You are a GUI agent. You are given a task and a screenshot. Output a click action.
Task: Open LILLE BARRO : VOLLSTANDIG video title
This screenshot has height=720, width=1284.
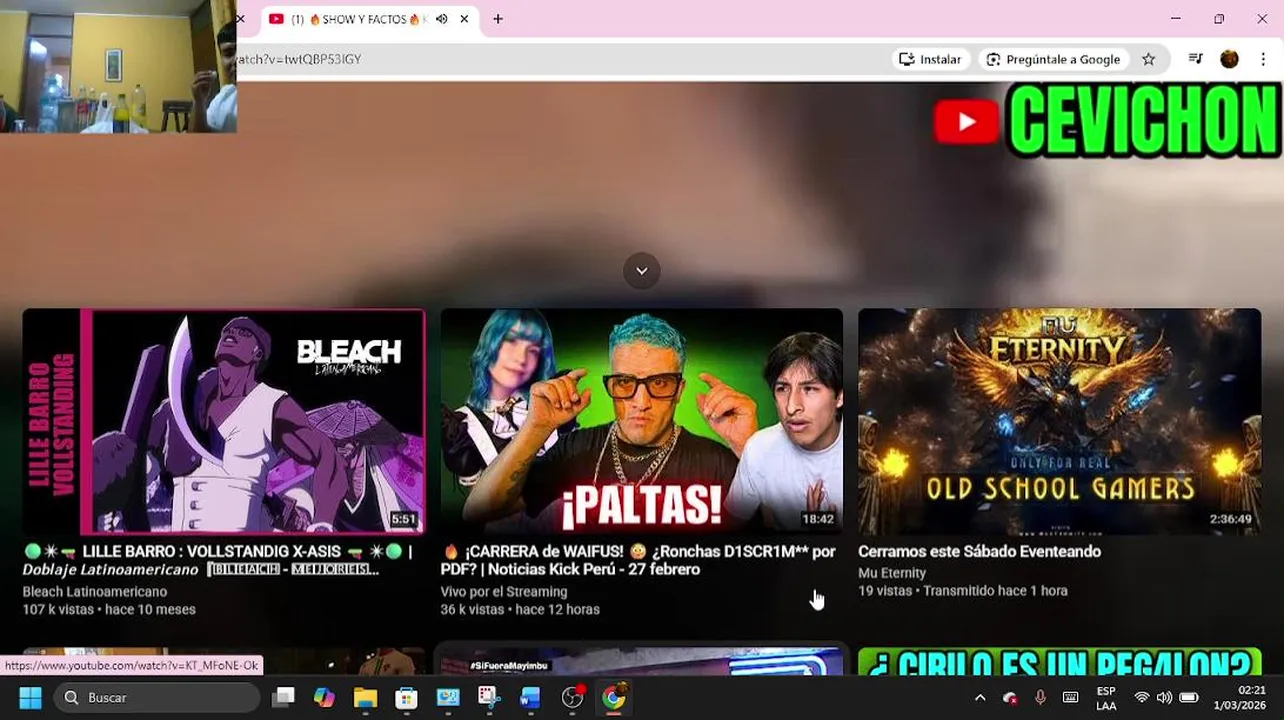[x=217, y=560]
